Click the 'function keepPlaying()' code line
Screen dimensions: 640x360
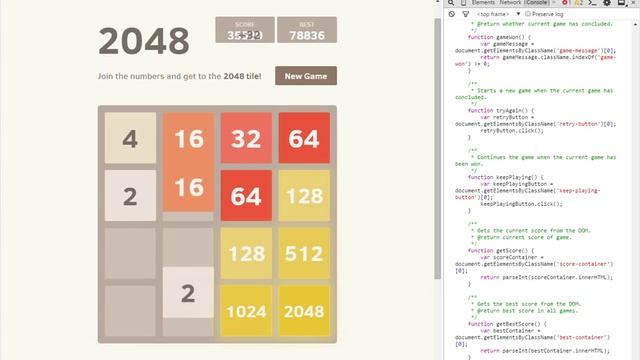(506, 178)
